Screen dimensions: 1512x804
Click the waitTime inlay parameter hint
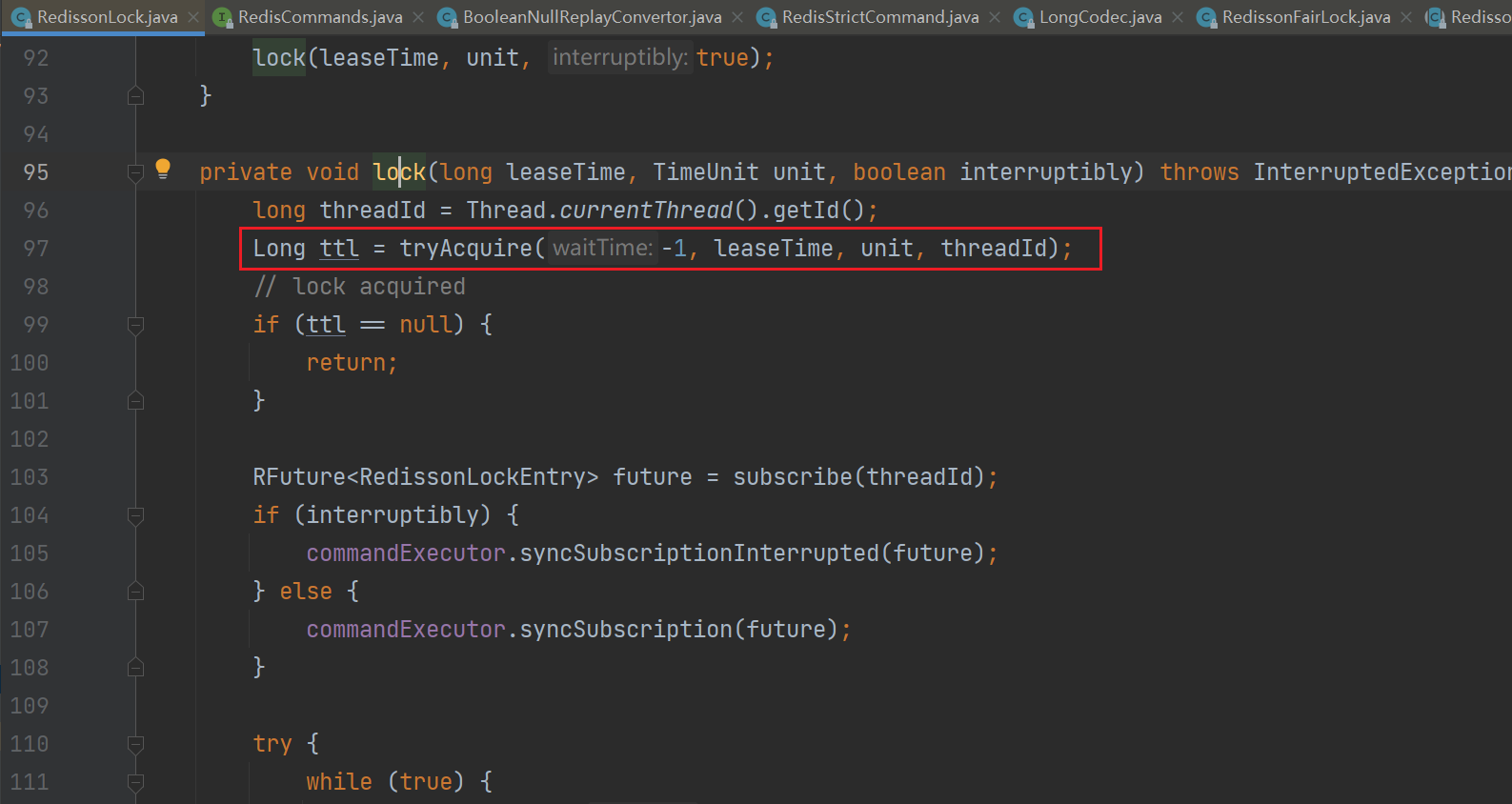(602, 249)
